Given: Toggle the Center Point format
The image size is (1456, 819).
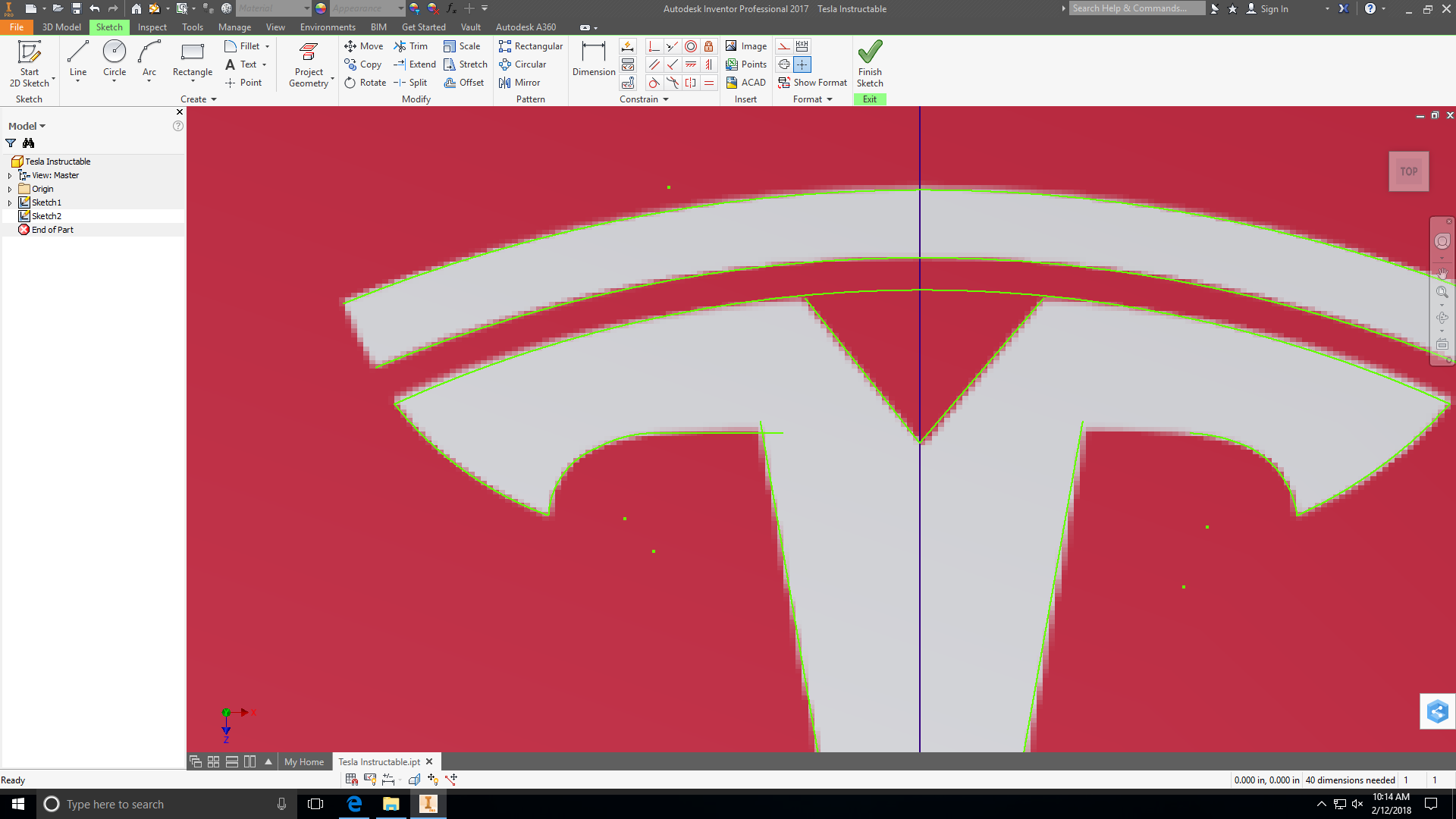Looking at the screenshot, I should 802,64.
